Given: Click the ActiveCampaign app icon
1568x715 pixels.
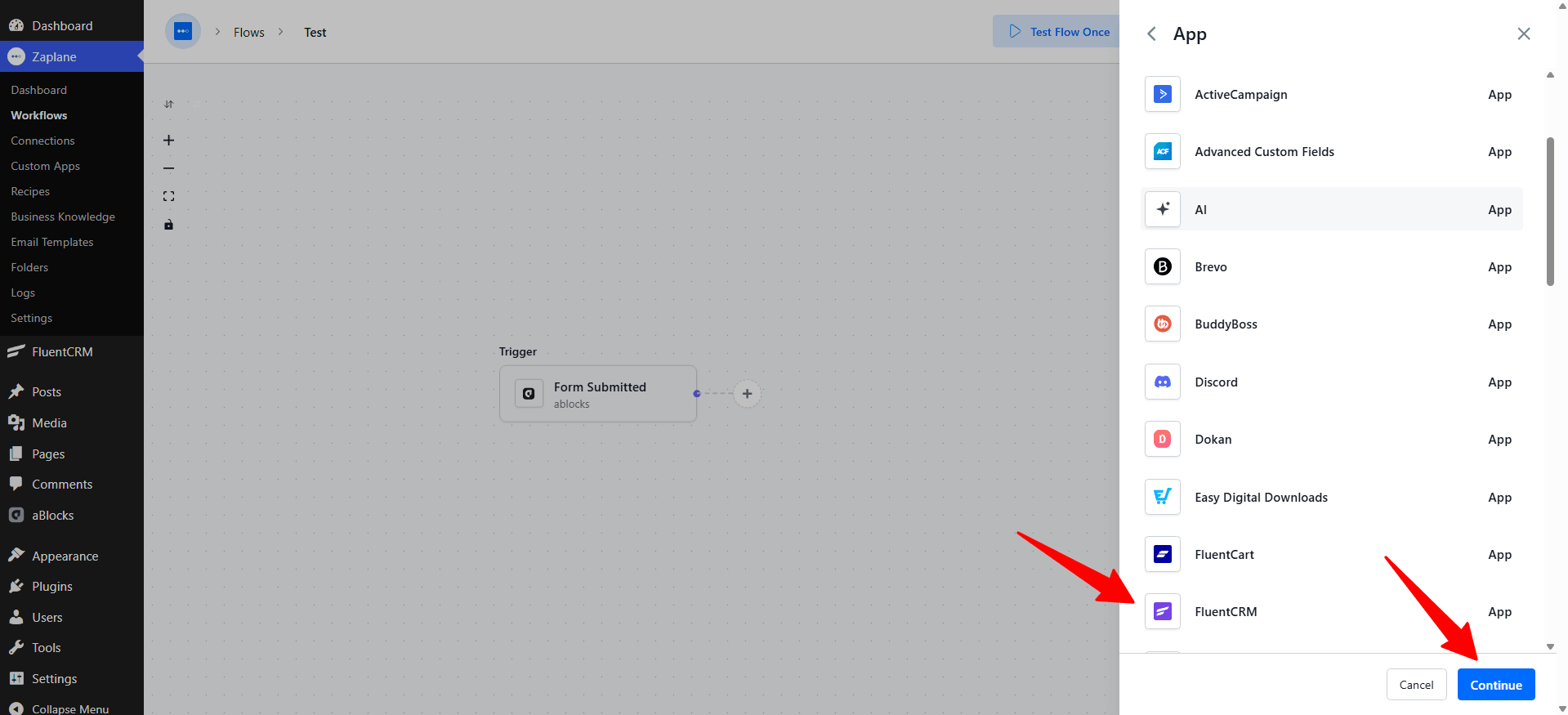Looking at the screenshot, I should coord(1162,95).
